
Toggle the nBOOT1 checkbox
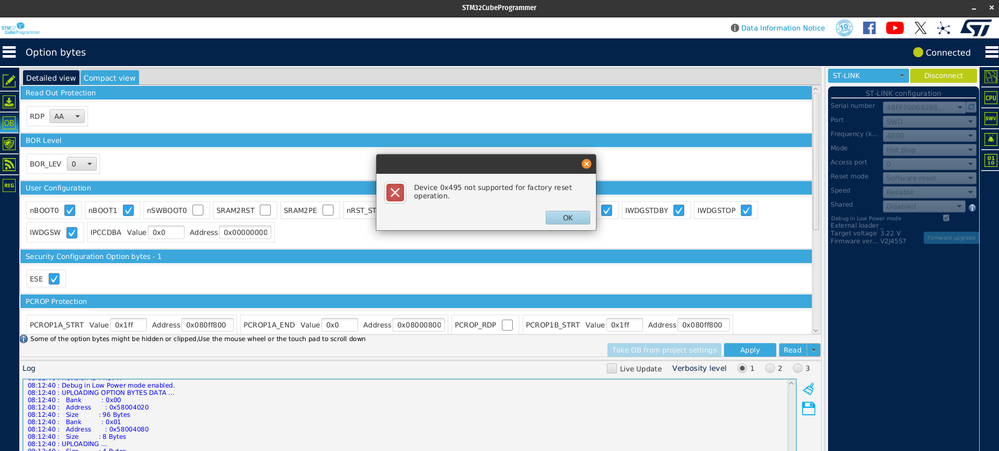(128, 210)
